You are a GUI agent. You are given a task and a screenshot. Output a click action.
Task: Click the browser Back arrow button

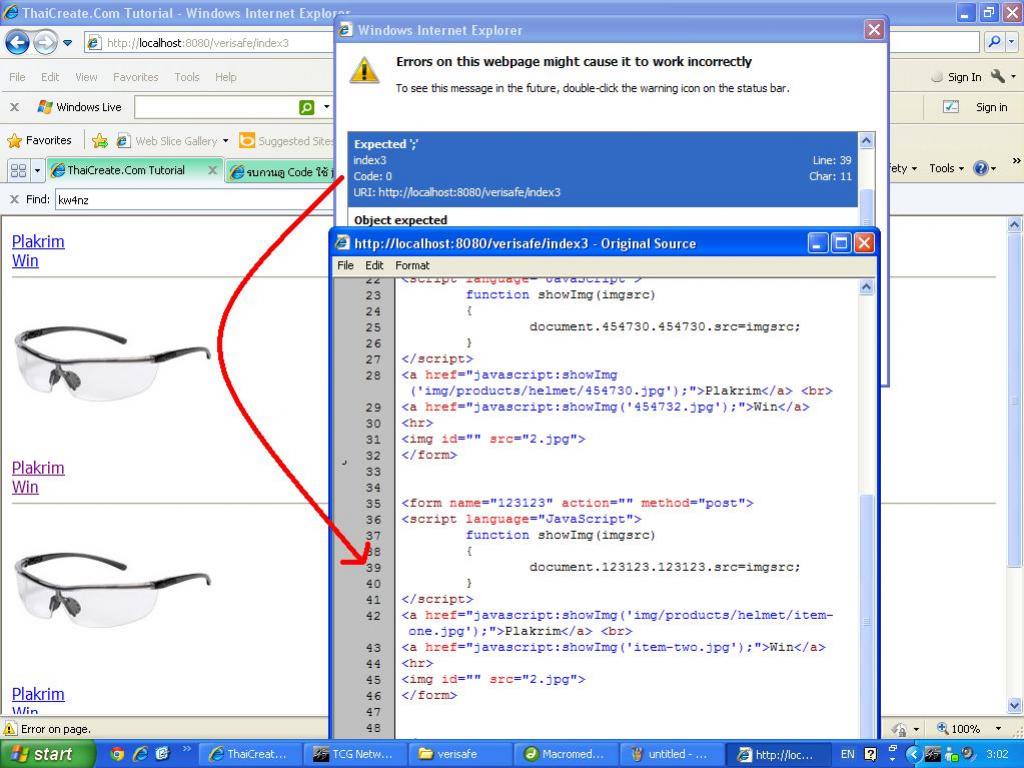click(17, 42)
